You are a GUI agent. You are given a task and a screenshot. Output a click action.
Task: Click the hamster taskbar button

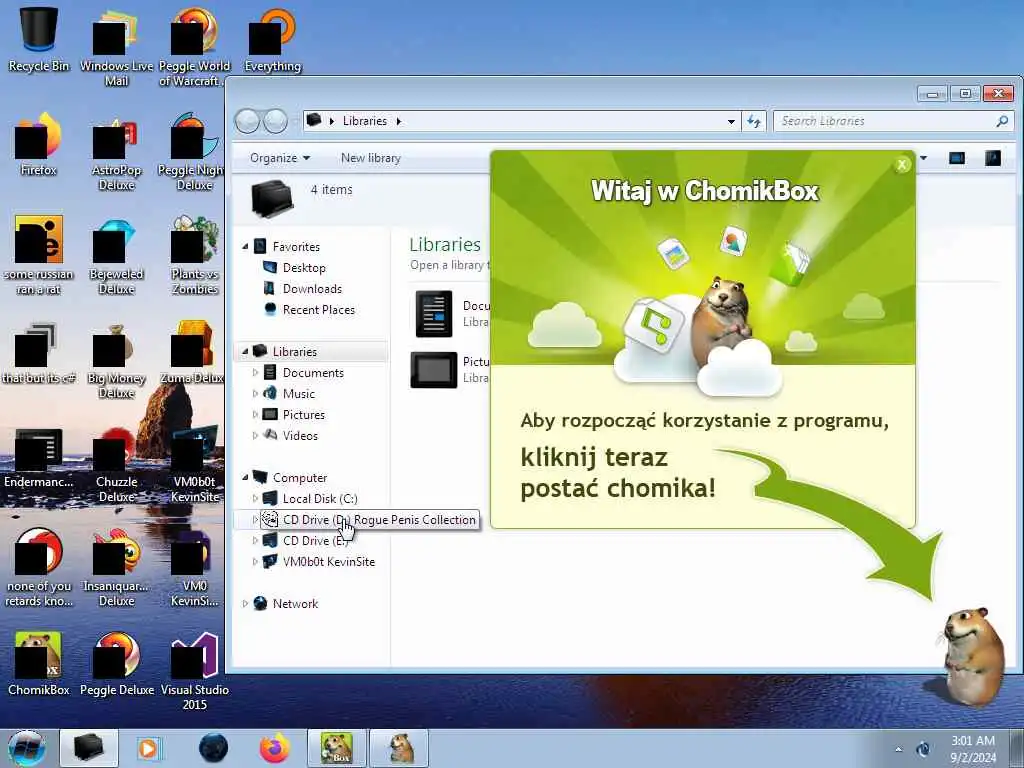tap(400, 748)
